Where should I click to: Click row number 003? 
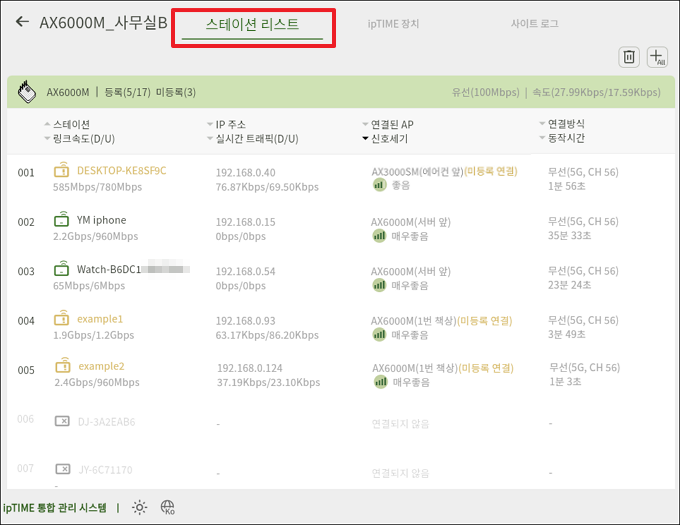(x=26, y=271)
